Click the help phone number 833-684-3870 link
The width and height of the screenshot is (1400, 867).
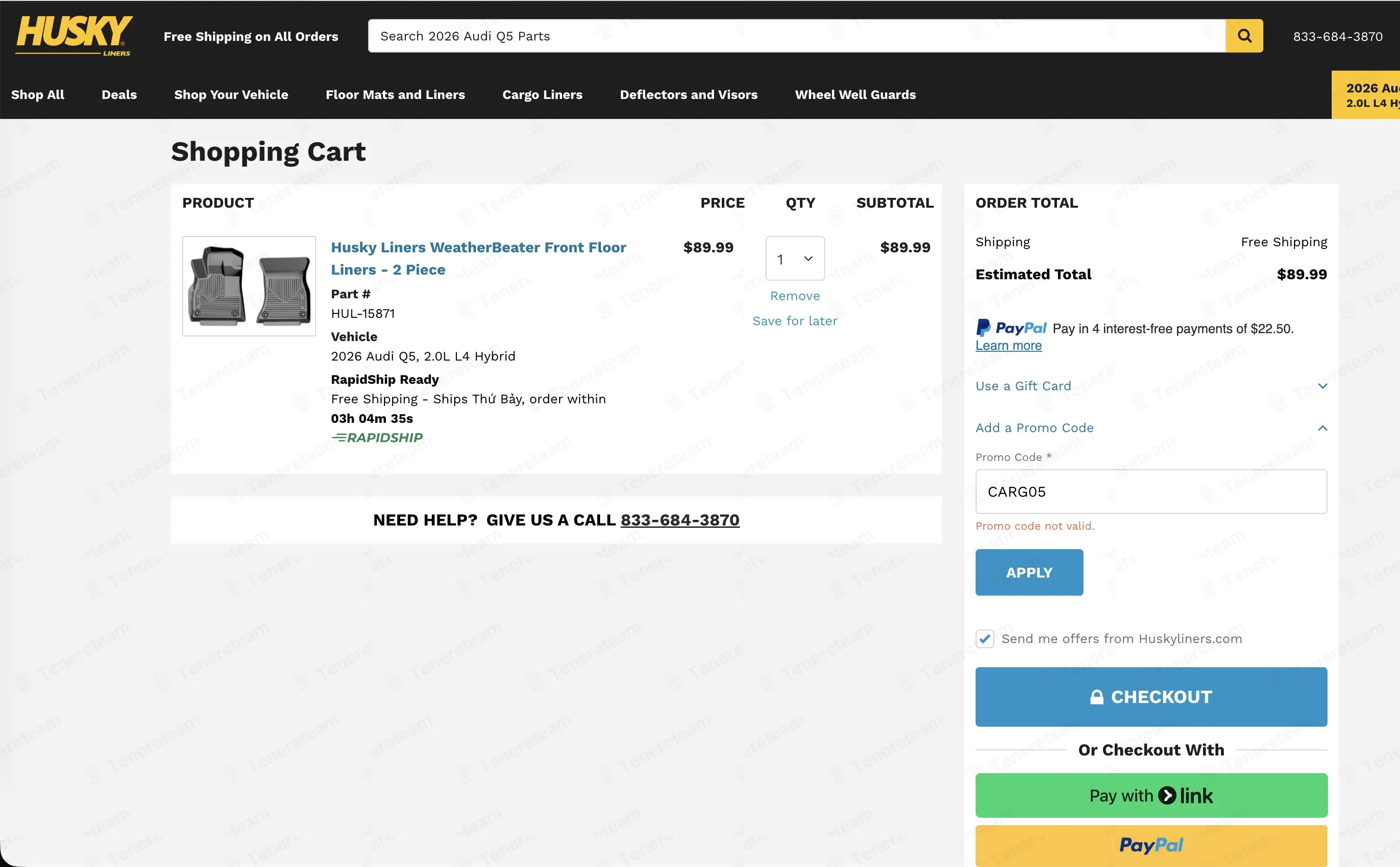click(x=680, y=520)
